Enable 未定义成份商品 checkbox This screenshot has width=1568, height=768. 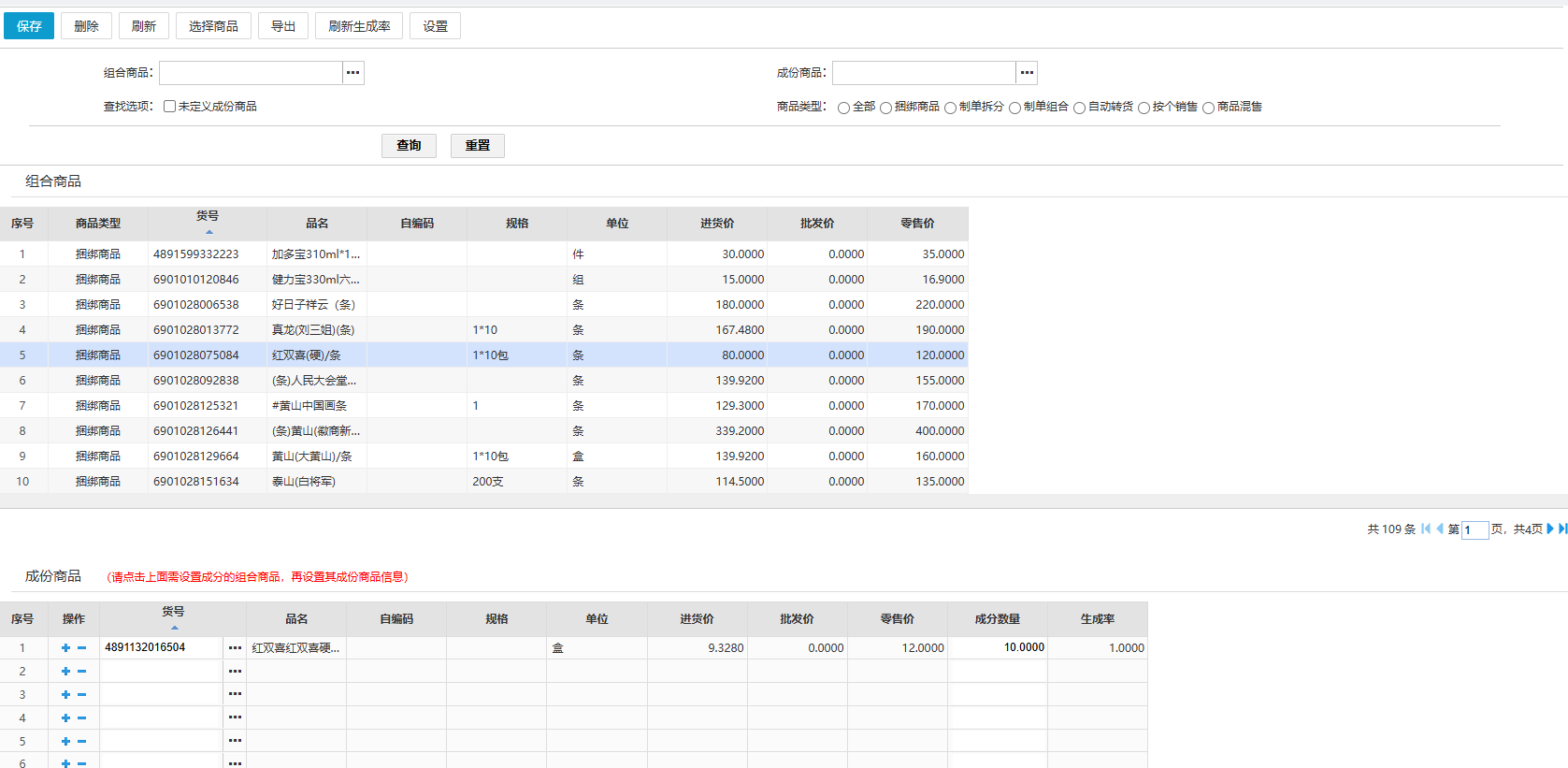coord(169,107)
